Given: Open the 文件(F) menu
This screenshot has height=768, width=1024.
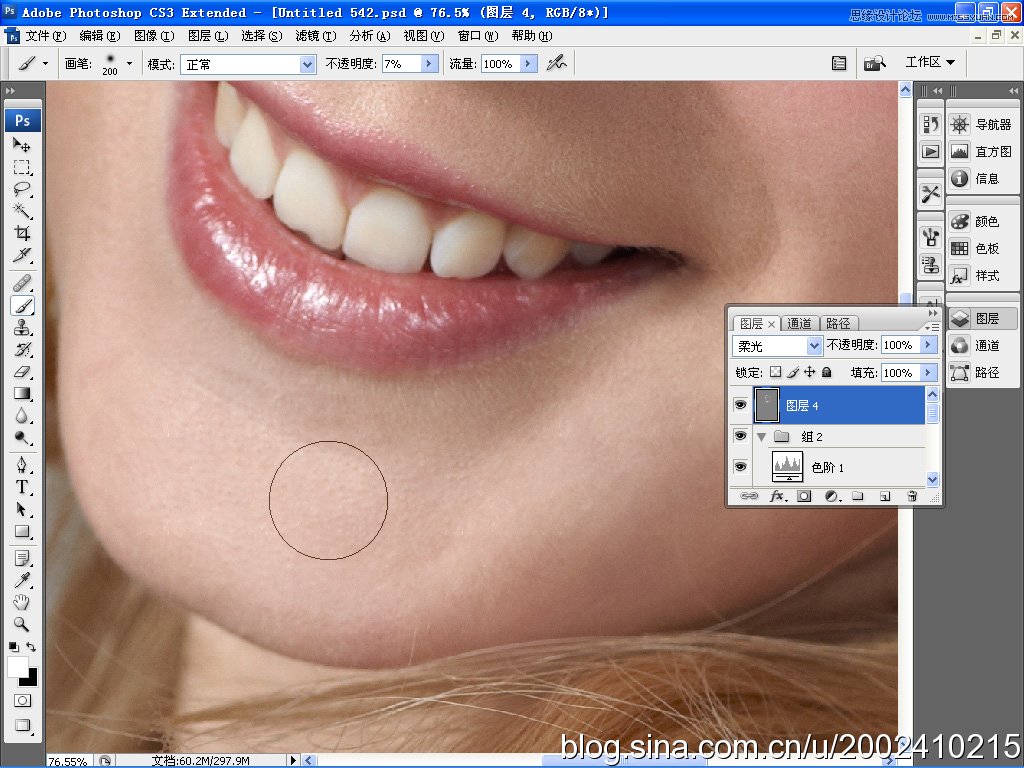Looking at the screenshot, I should click(x=46, y=36).
